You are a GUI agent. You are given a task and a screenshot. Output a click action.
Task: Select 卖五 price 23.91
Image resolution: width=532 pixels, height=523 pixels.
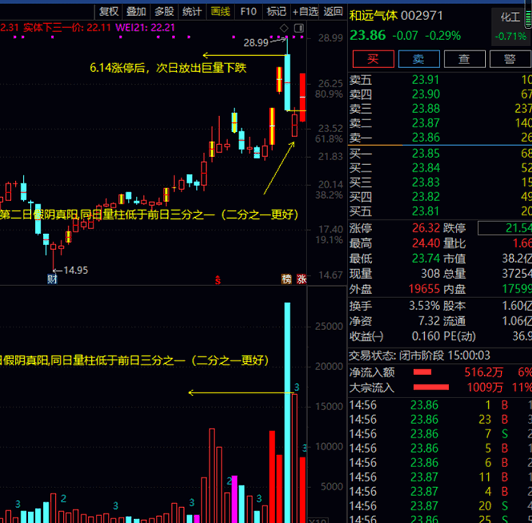[x=426, y=80]
